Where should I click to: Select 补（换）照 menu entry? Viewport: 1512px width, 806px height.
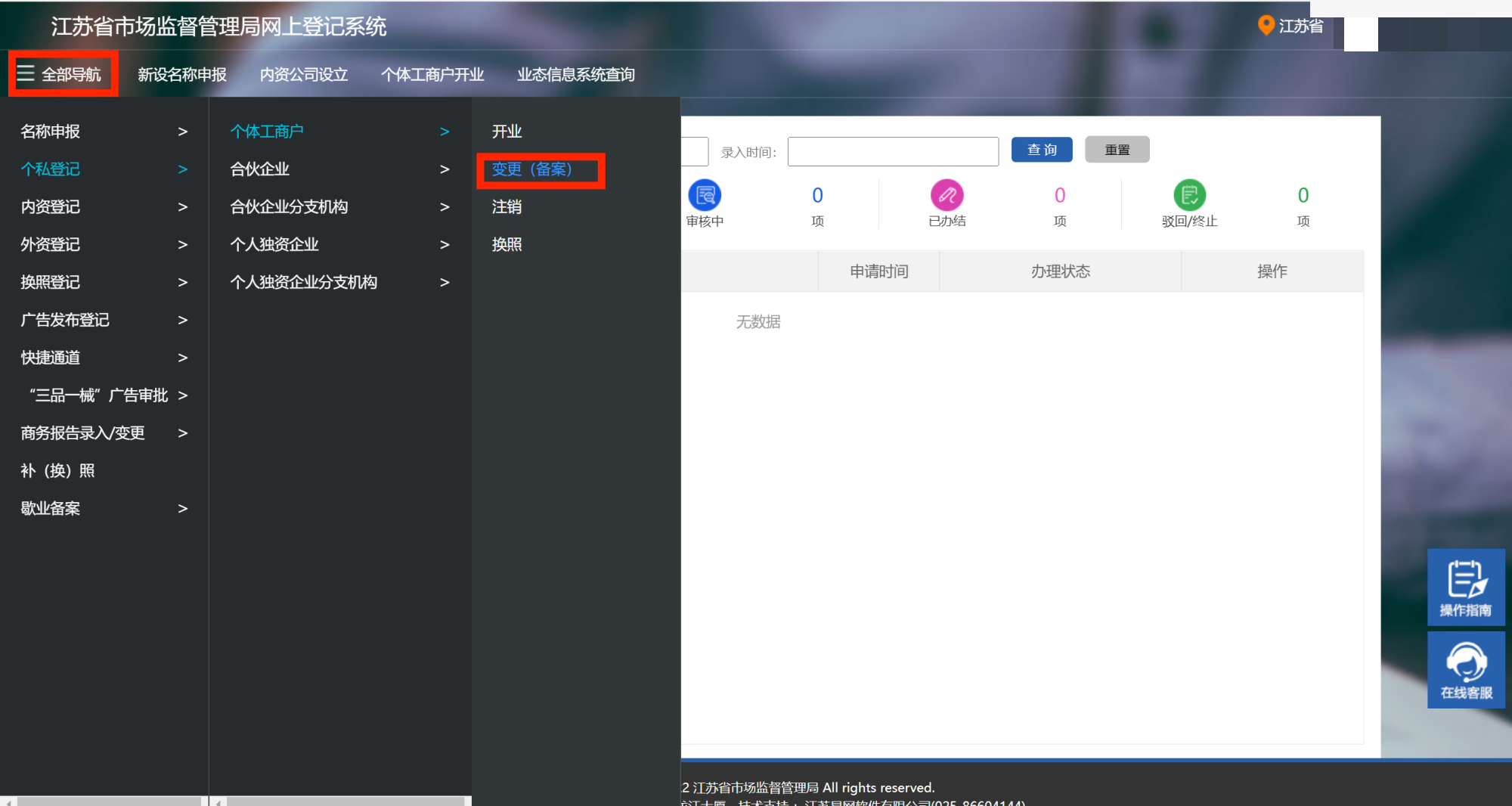[x=57, y=471]
